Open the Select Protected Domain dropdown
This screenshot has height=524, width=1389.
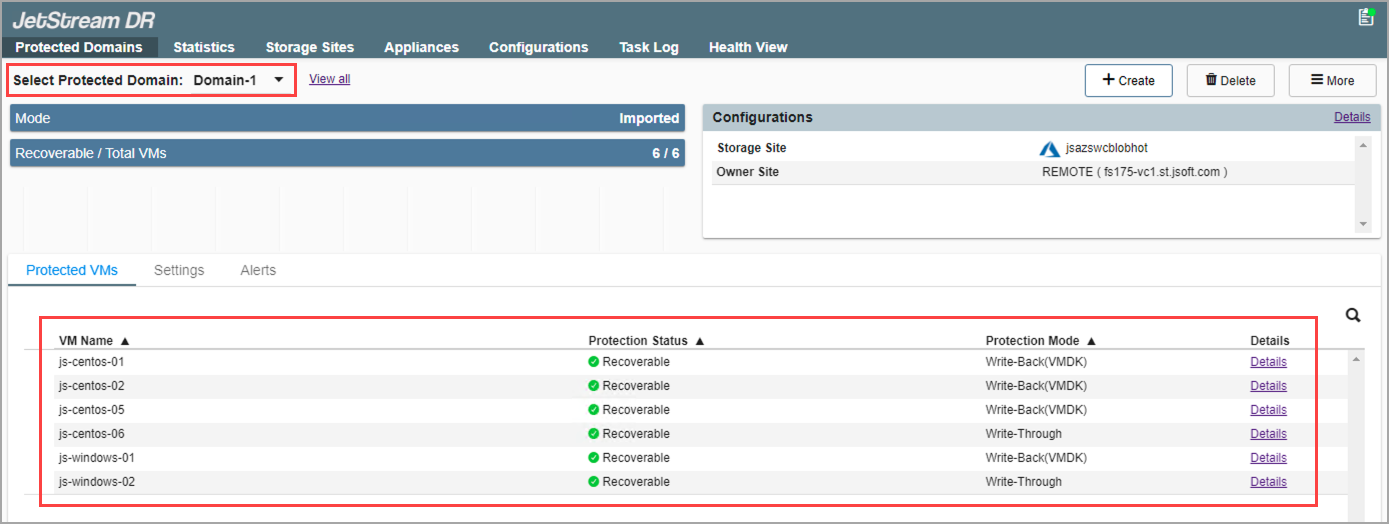click(279, 80)
